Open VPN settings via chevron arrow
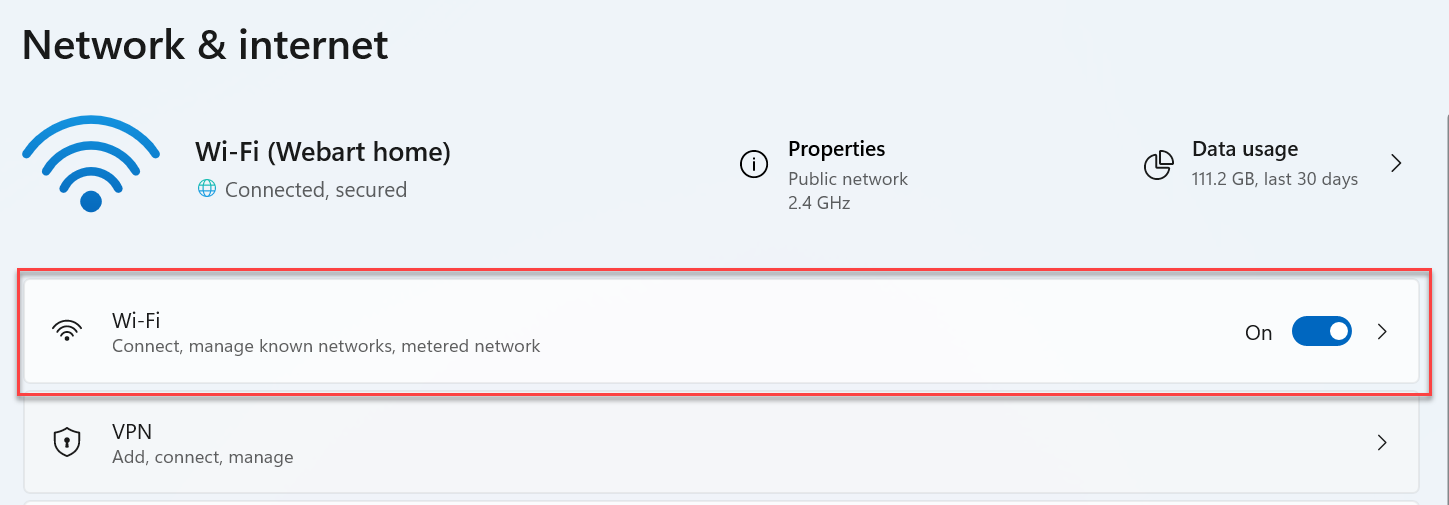Screen dimensions: 1449x505 click(x=1382, y=443)
